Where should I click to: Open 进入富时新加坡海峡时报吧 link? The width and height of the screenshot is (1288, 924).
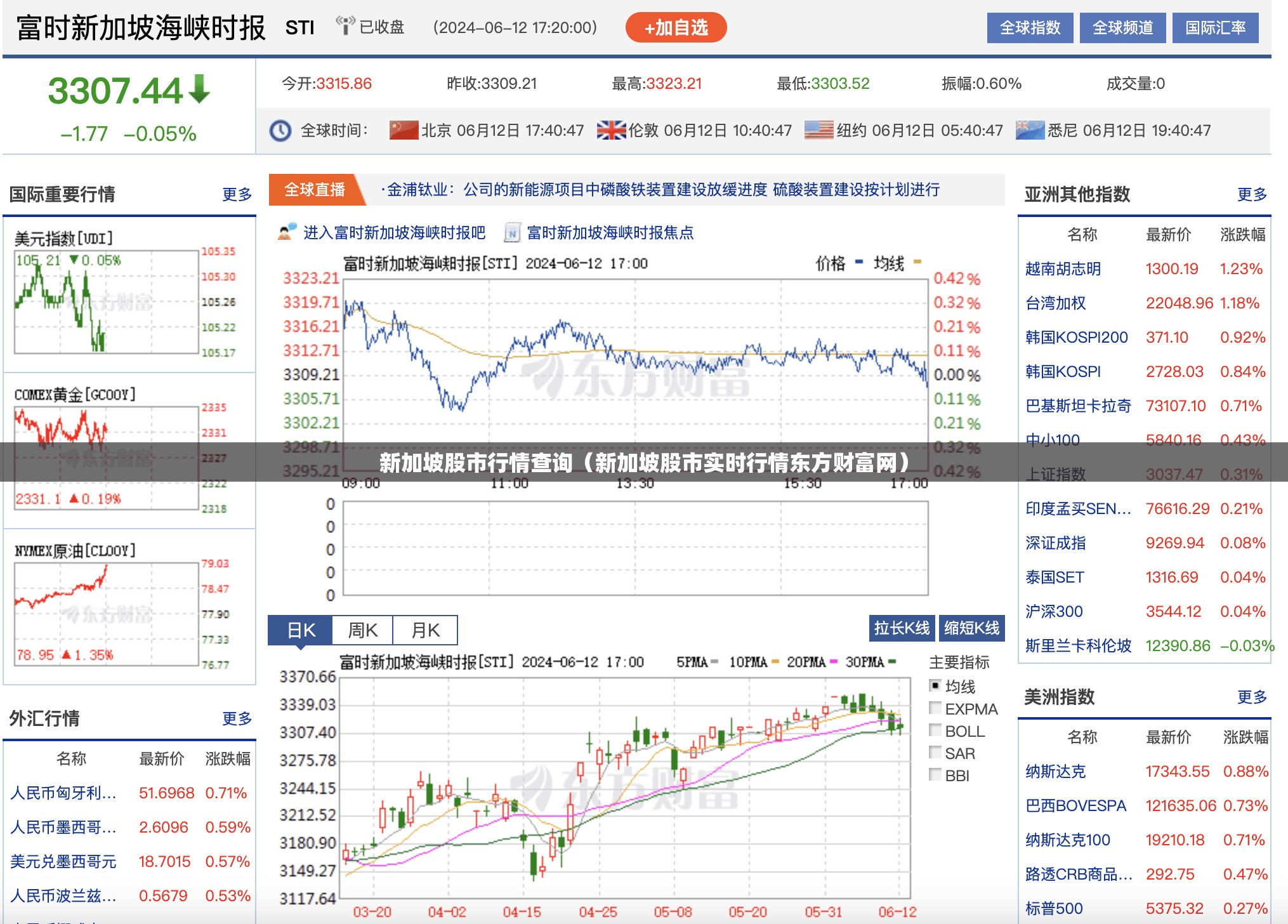(x=394, y=233)
